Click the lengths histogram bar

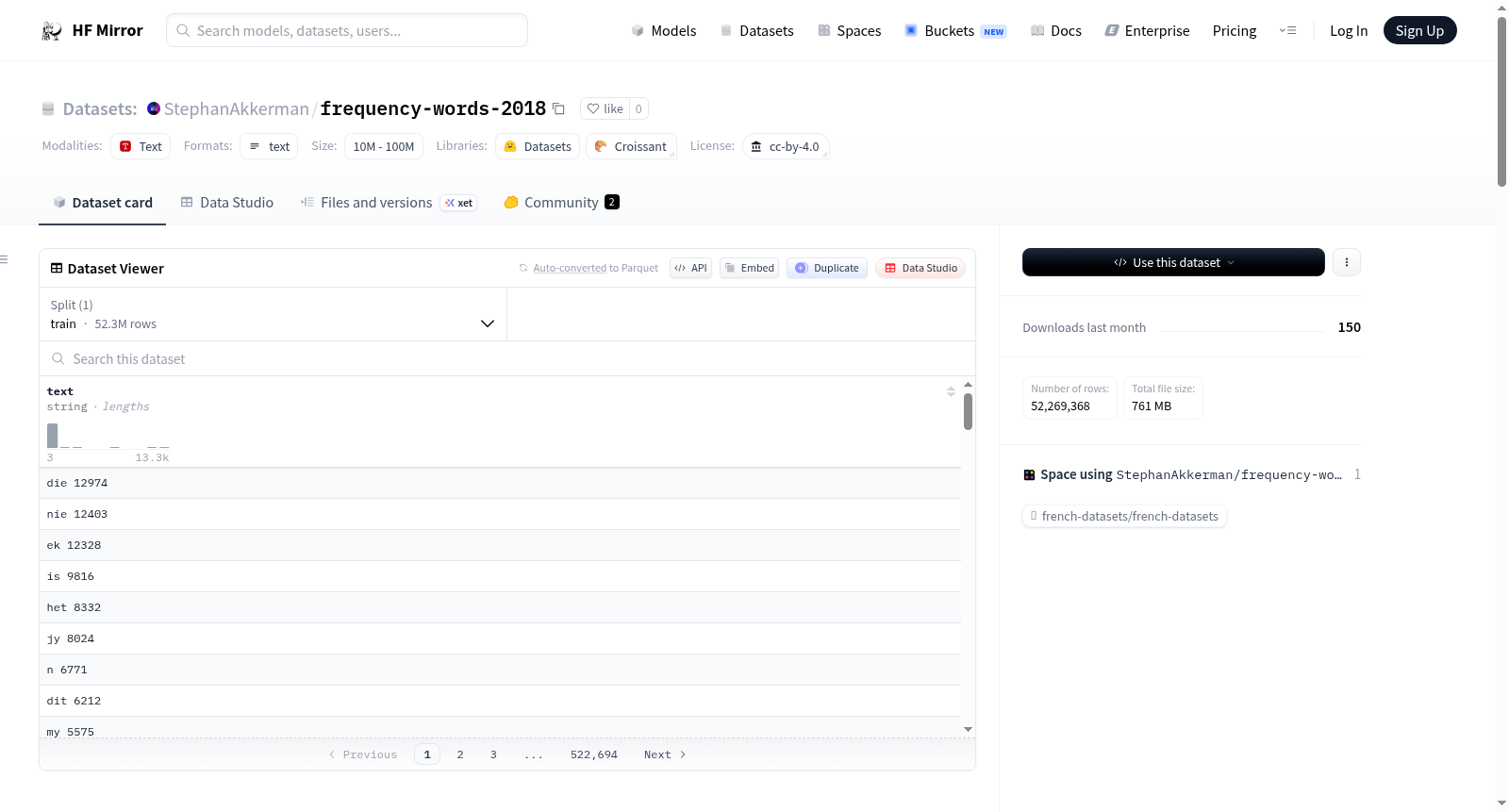click(x=52, y=435)
